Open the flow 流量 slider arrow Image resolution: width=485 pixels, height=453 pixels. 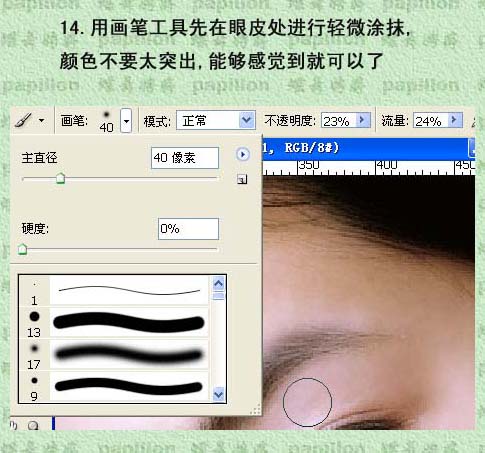point(454,120)
